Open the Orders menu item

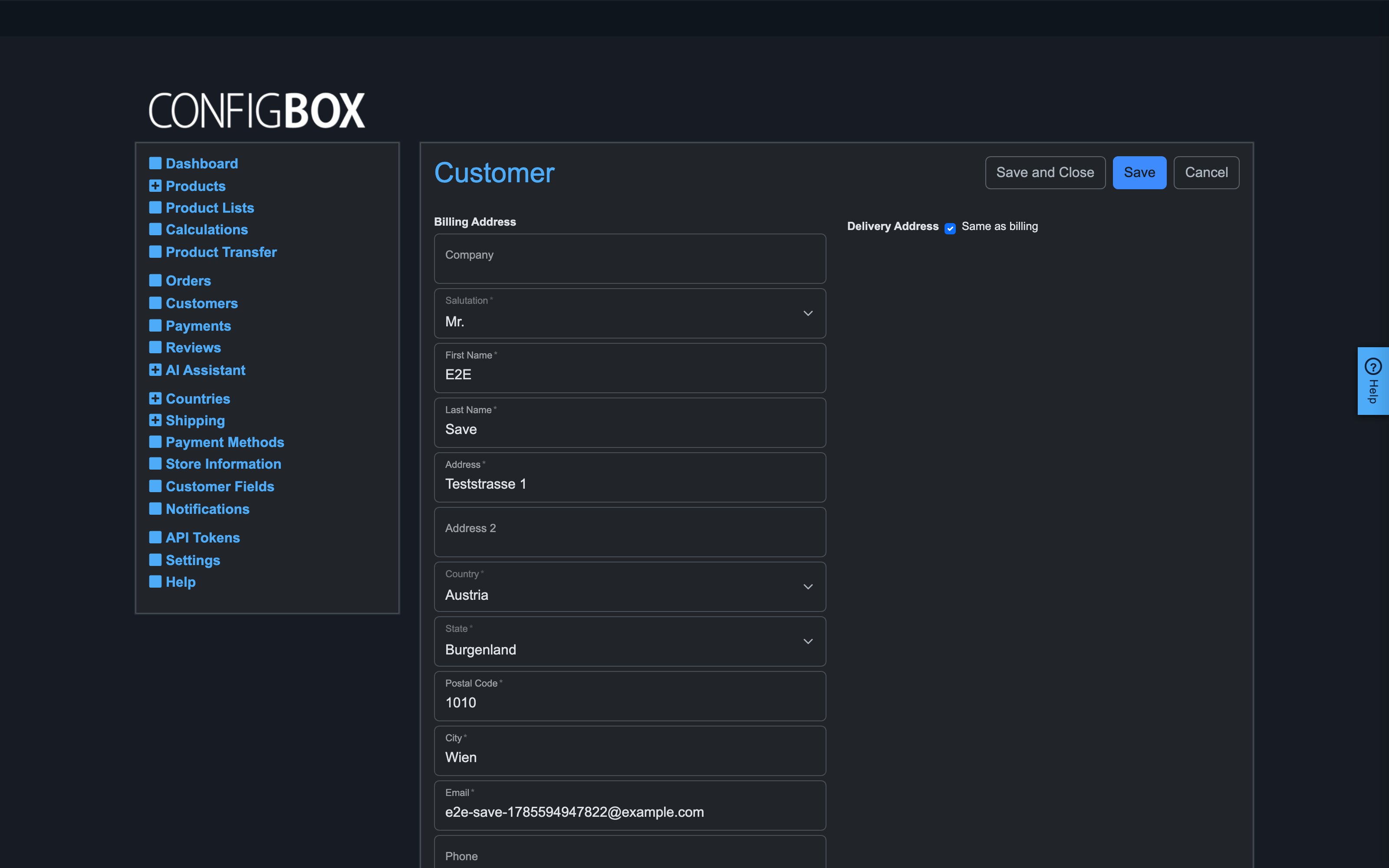pos(188,281)
